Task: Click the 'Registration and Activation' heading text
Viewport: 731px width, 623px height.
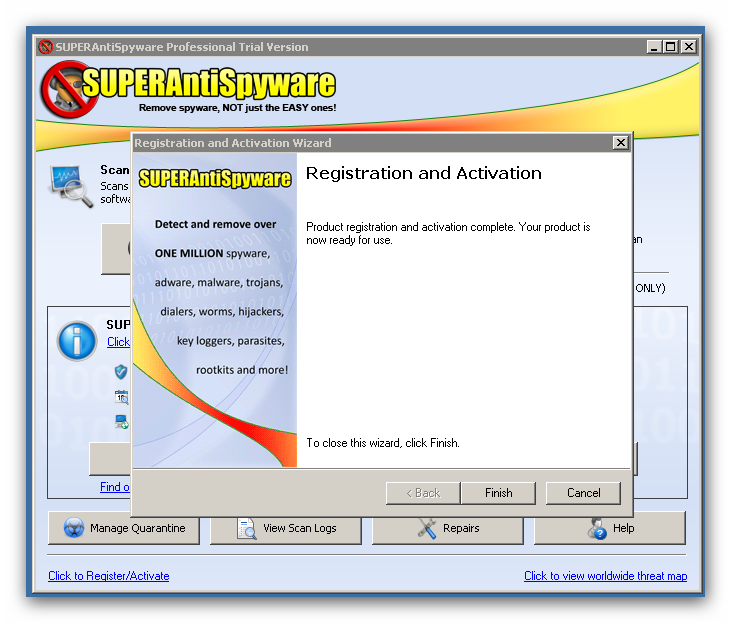Action: [423, 173]
